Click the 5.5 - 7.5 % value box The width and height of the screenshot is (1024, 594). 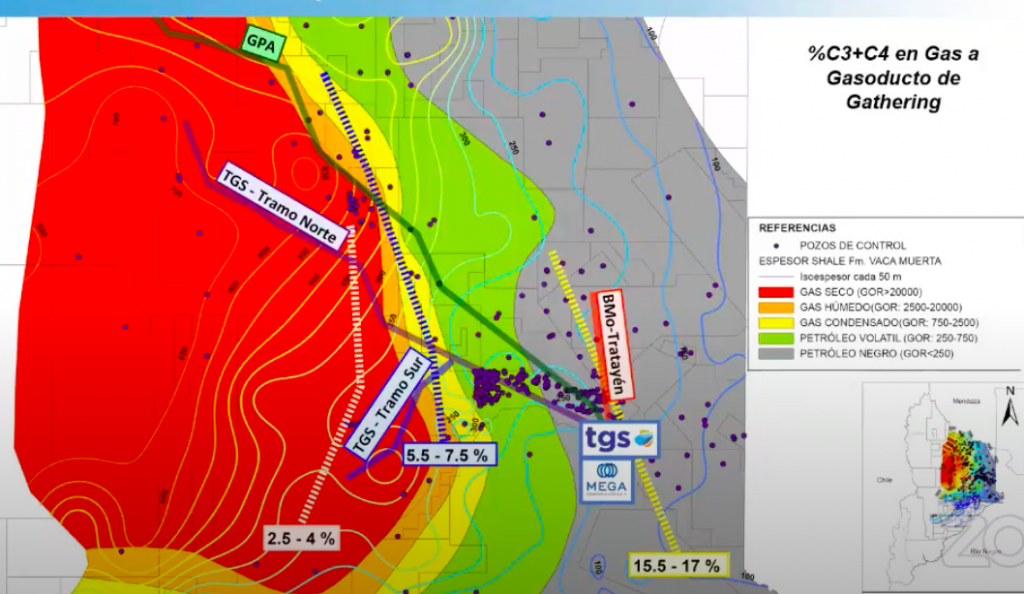point(448,455)
